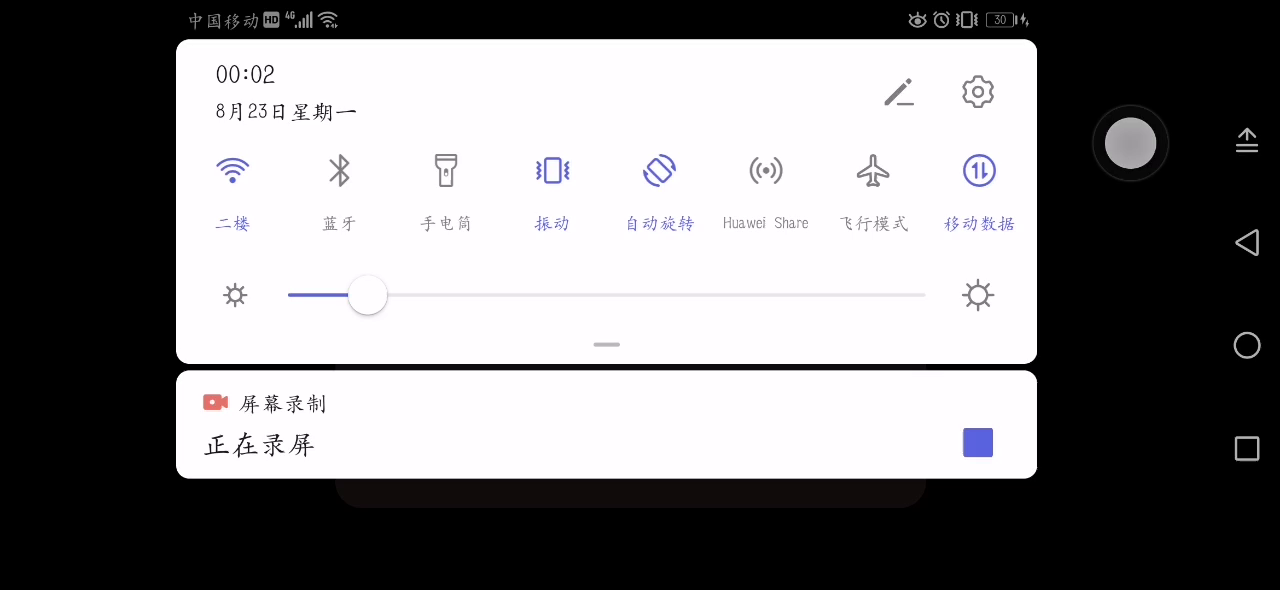Image resolution: width=1280 pixels, height=590 pixels.
Task: Click the brightness slider track
Action: point(606,295)
